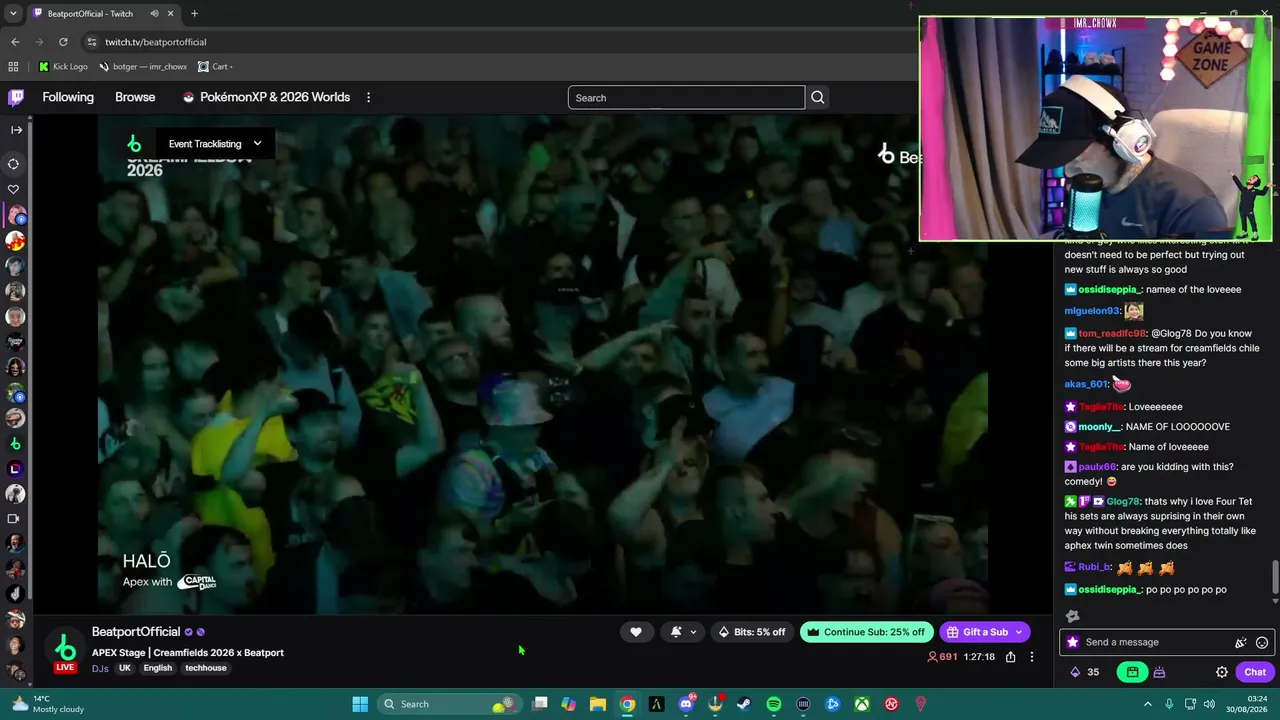Image resolution: width=1280 pixels, height=720 pixels.
Task: Open the Windows Start menu
Action: tap(360, 704)
